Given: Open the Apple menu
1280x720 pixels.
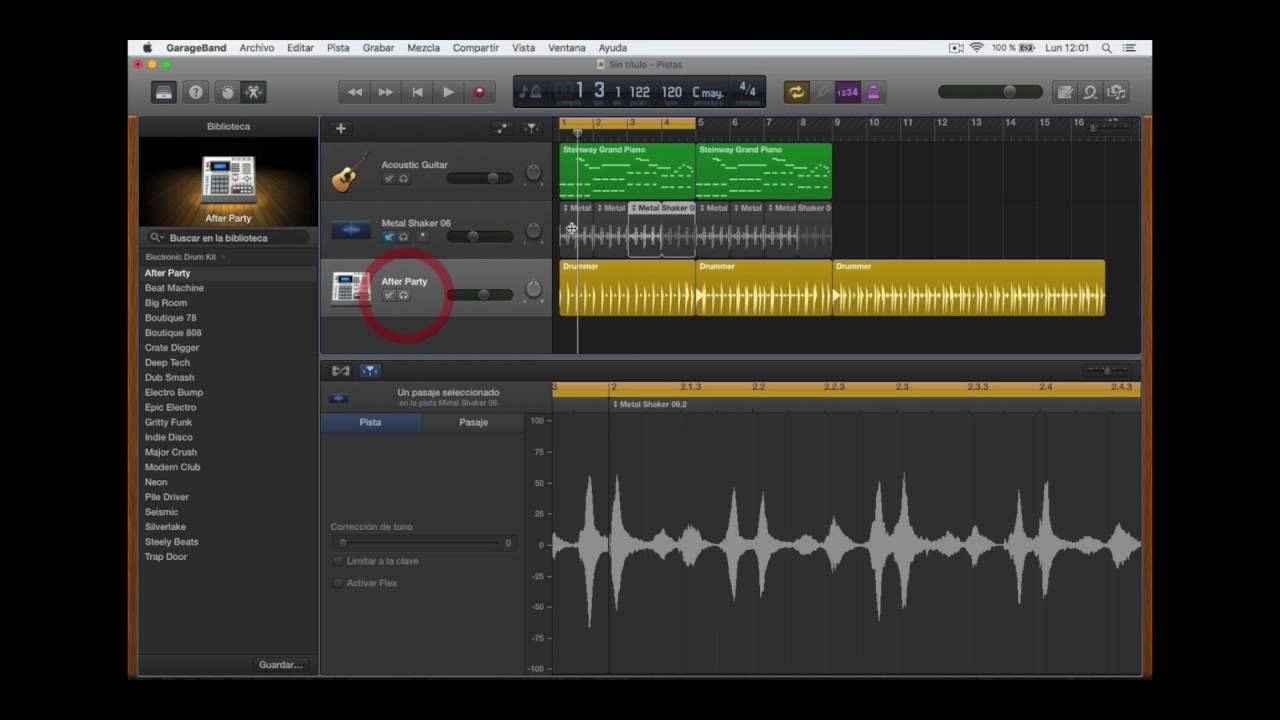Looking at the screenshot, I should tap(147, 47).
